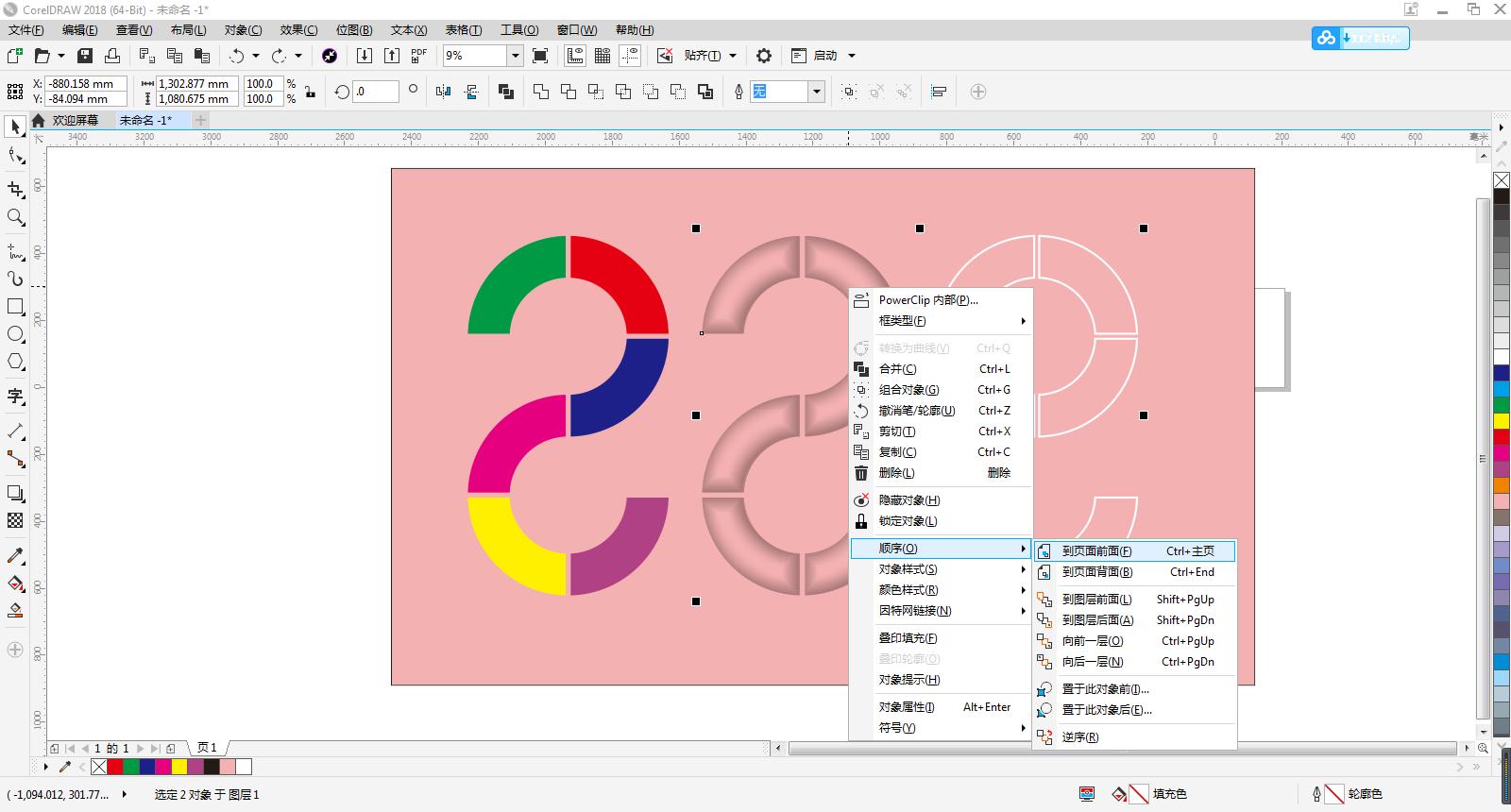Switch to the 欢迎屏幕 tab
Viewport: 1511px width, 812px height.
tap(75, 120)
